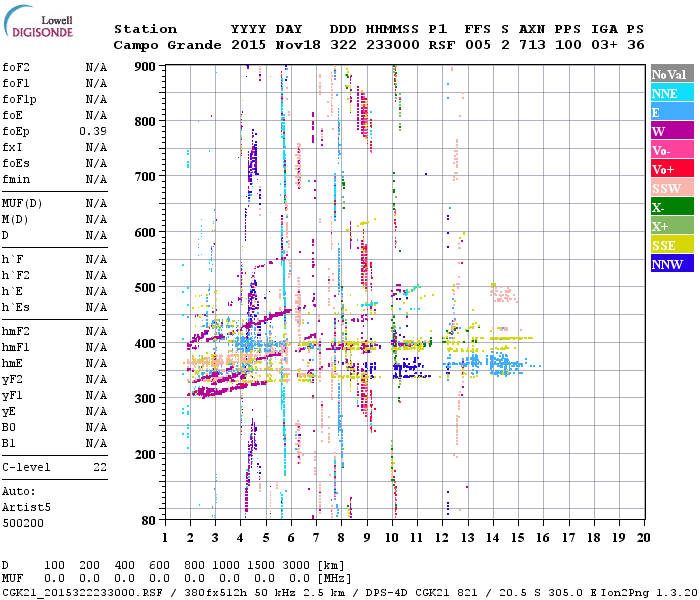Screen dimensions: 700x600
Task: Click the 900 km height axis label
Action: tap(145, 67)
